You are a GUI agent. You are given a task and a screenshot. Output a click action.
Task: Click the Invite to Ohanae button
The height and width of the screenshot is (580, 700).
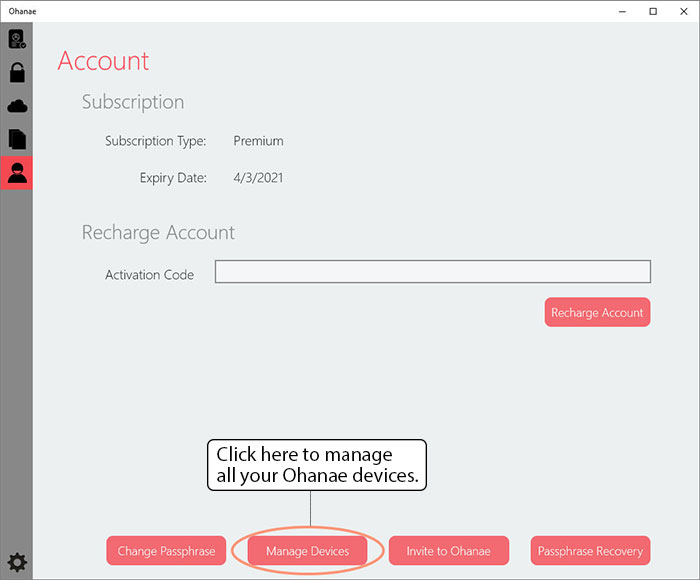(449, 551)
